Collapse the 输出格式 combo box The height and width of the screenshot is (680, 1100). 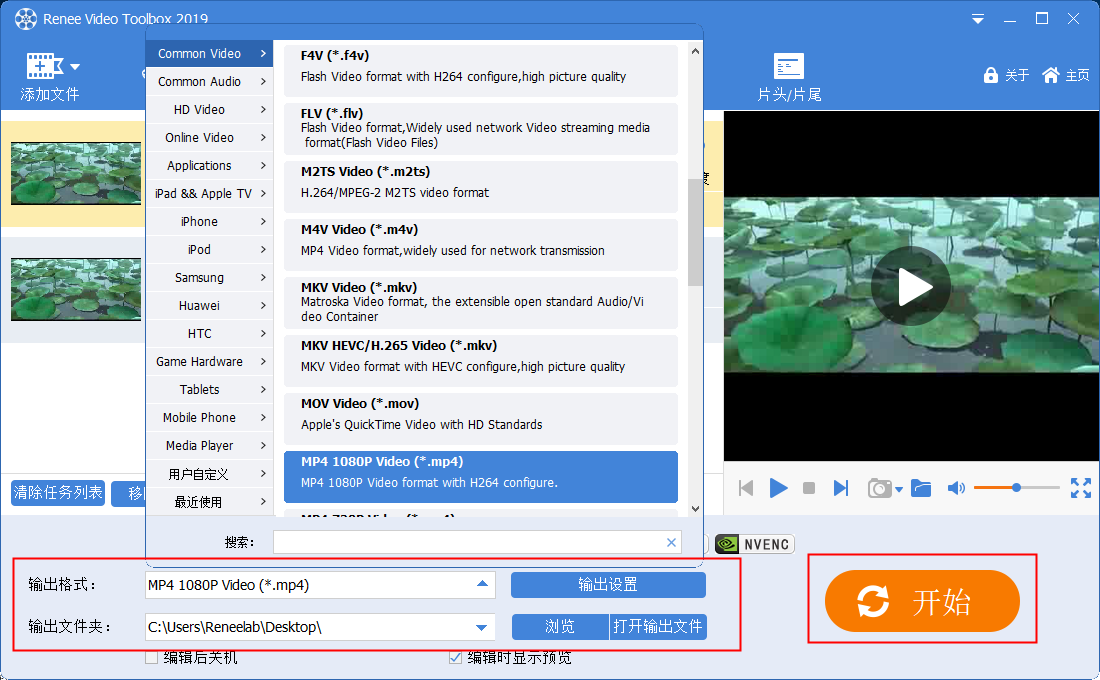(x=482, y=584)
